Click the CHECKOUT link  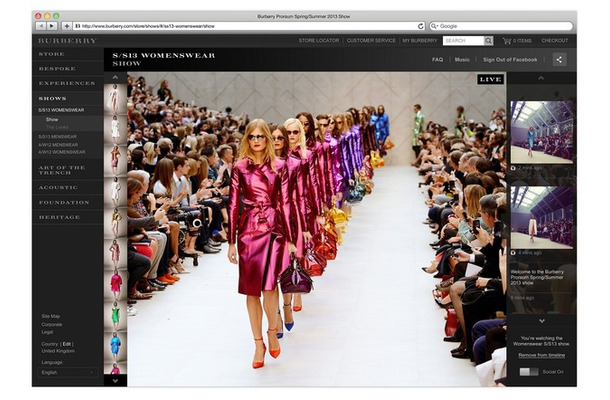554,40
